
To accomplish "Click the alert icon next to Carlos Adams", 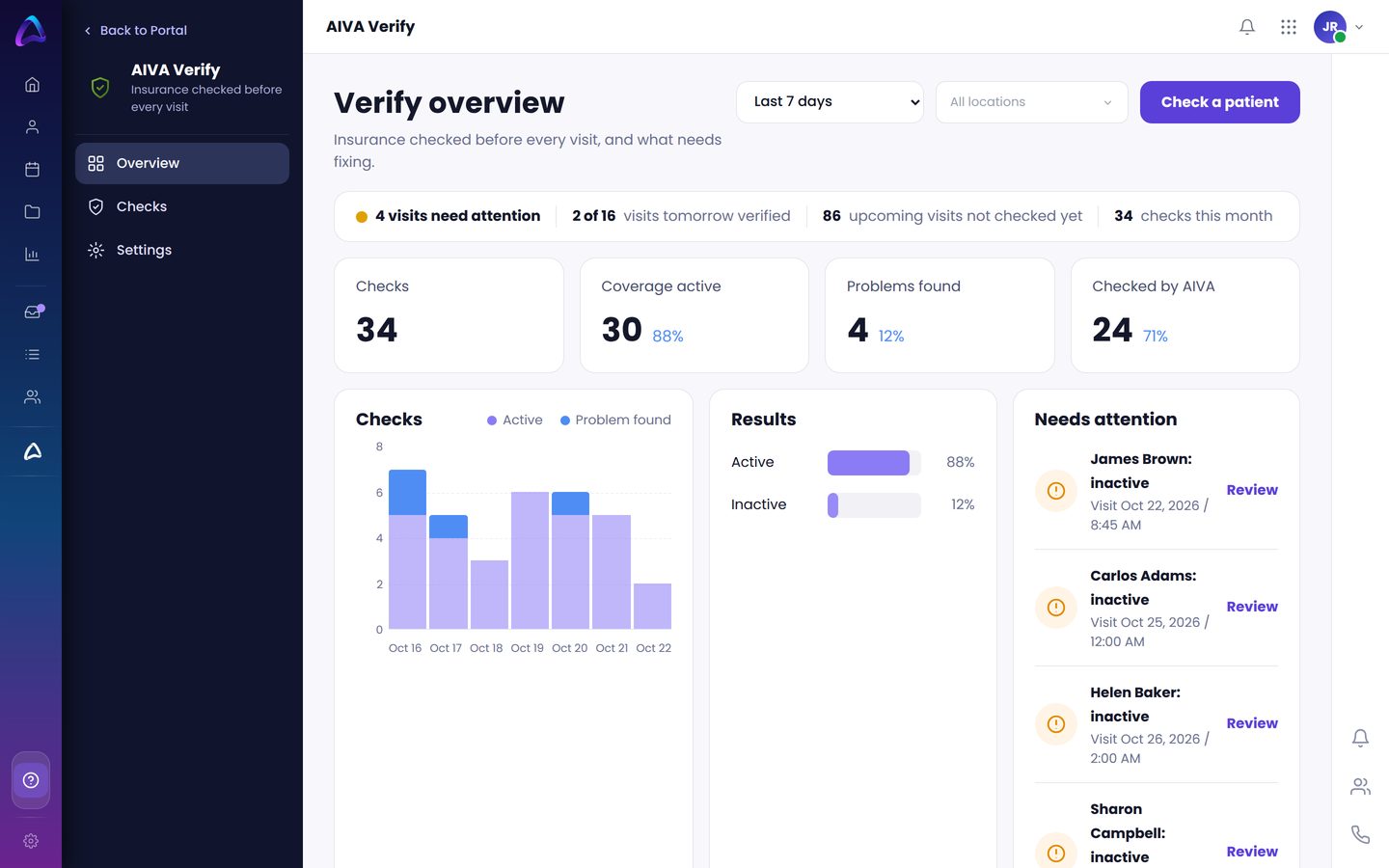I will coord(1056,608).
